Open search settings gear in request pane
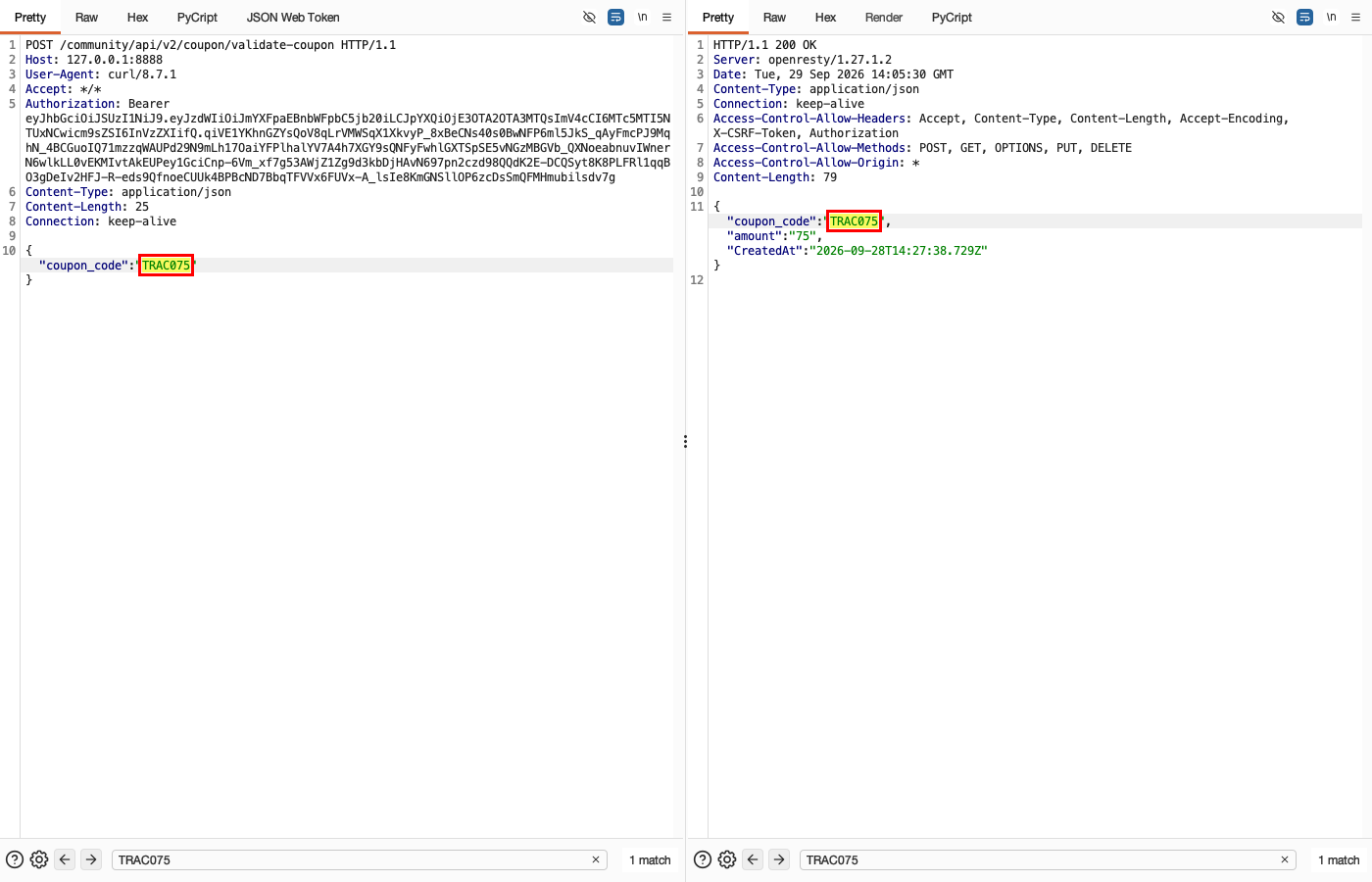This screenshot has width=1372, height=882. coord(39,859)
